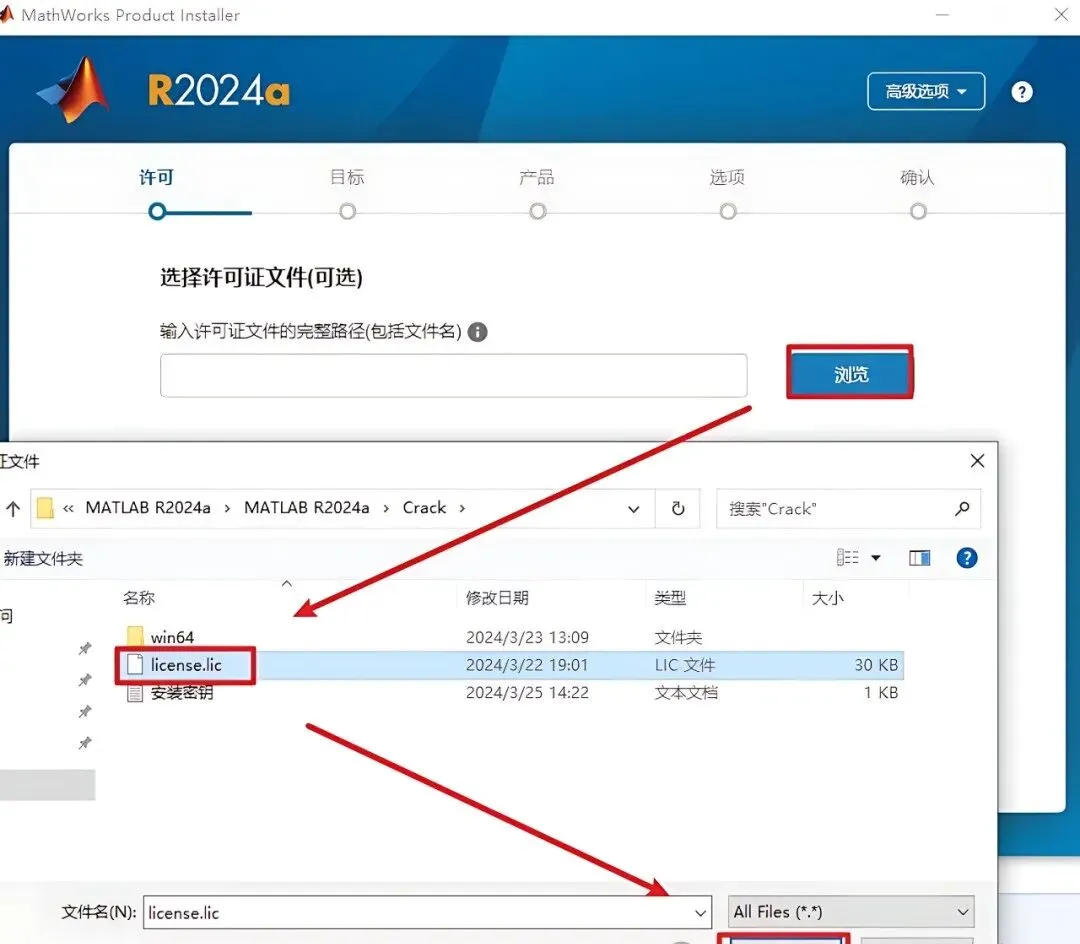Open the filename history dropdown arrow
This screenshot has height=944, width=1080.
click(700, 913)
